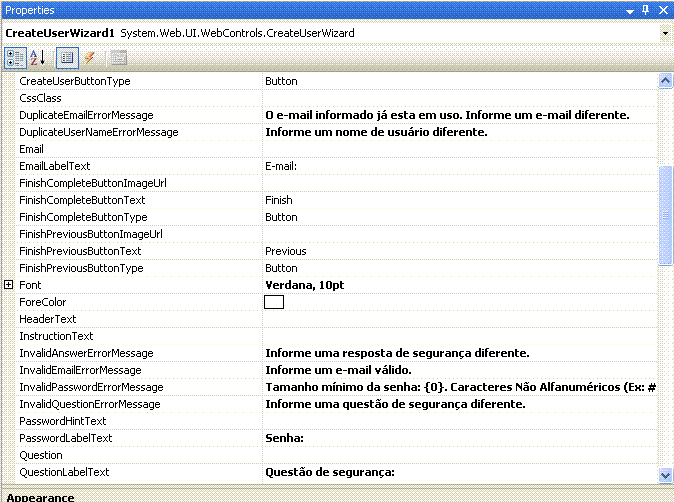Click the scrollbar up arrow
The width and height of the screenshot is (674, 502).
(x=665, y=81)
